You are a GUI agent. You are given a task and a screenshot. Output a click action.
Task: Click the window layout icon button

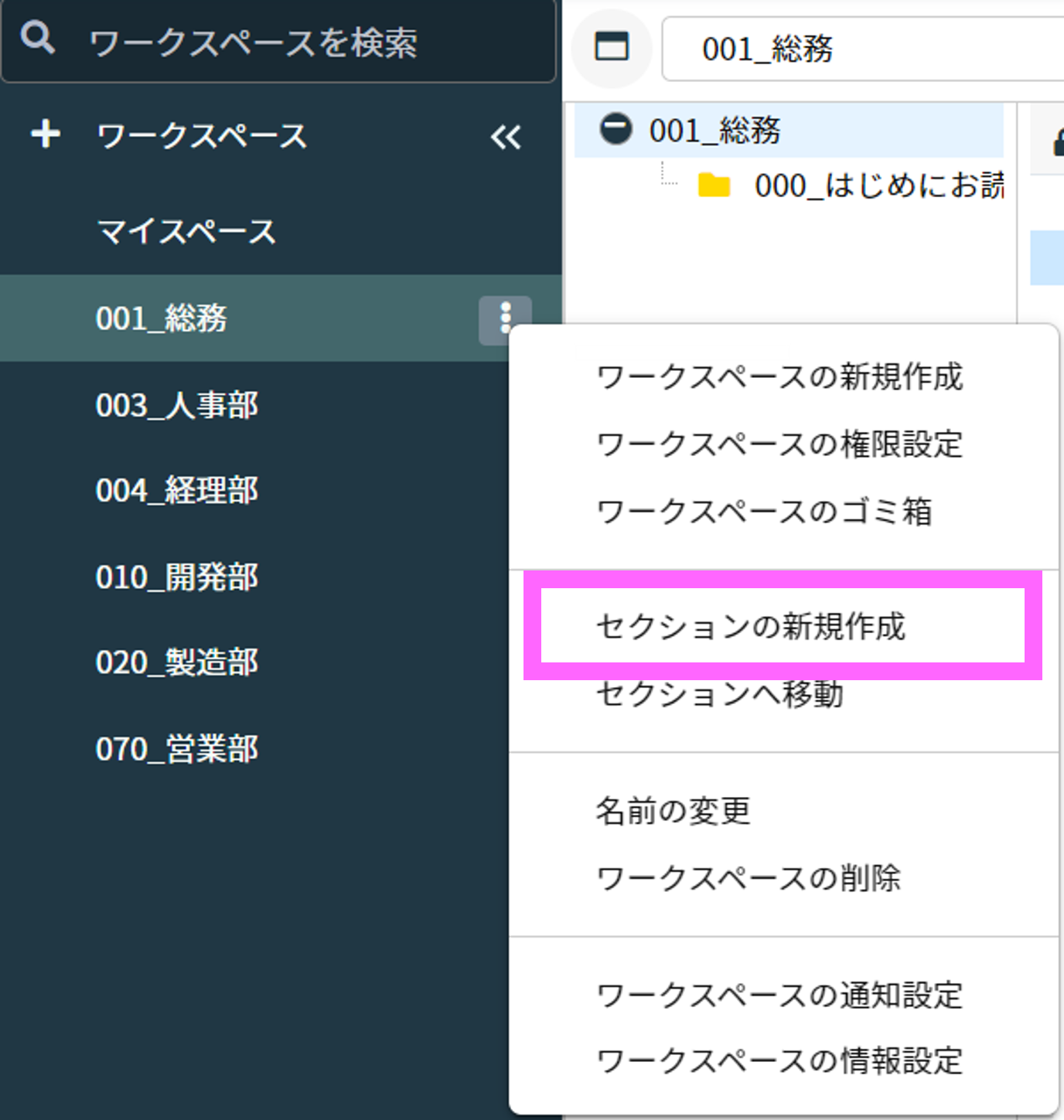coord(611,48)
